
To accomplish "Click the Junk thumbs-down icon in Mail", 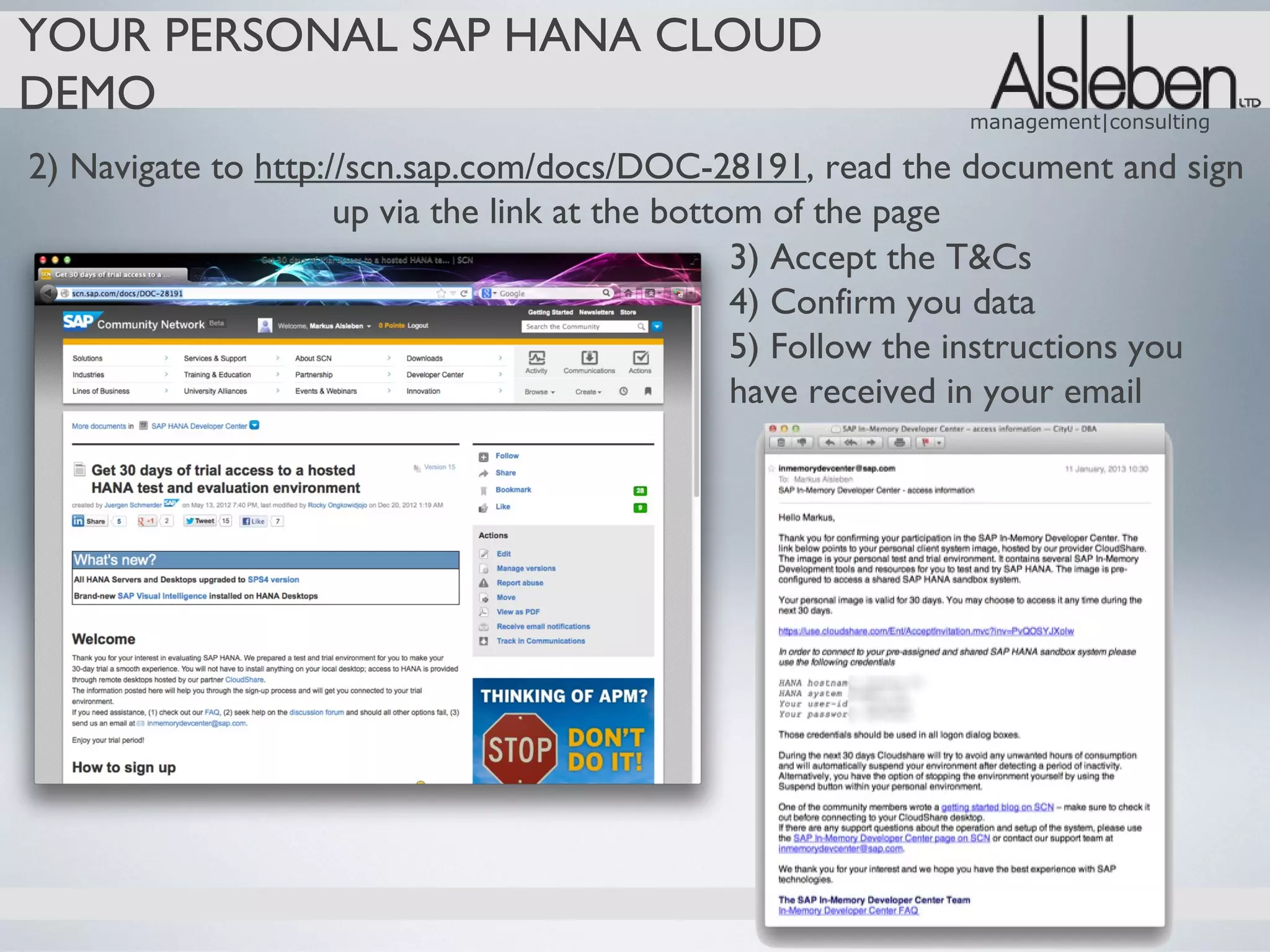I will tap(802, 443).
